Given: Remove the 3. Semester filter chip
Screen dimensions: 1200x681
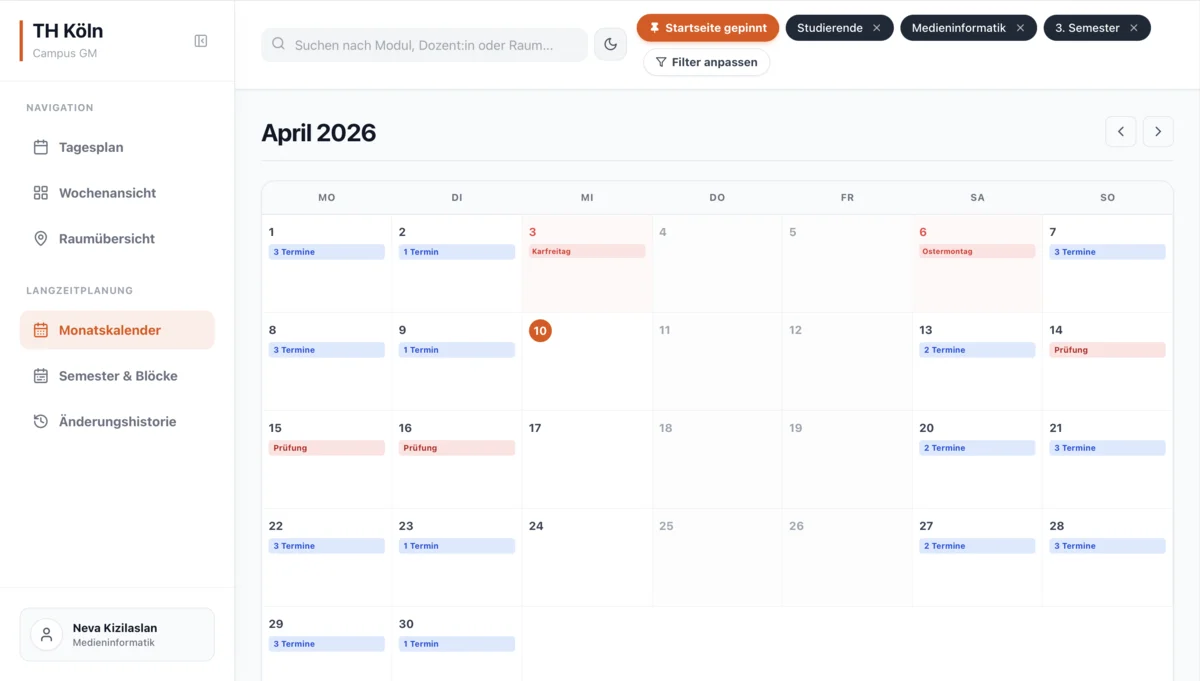Looking at the screenshot, I should pos(1134,28).
